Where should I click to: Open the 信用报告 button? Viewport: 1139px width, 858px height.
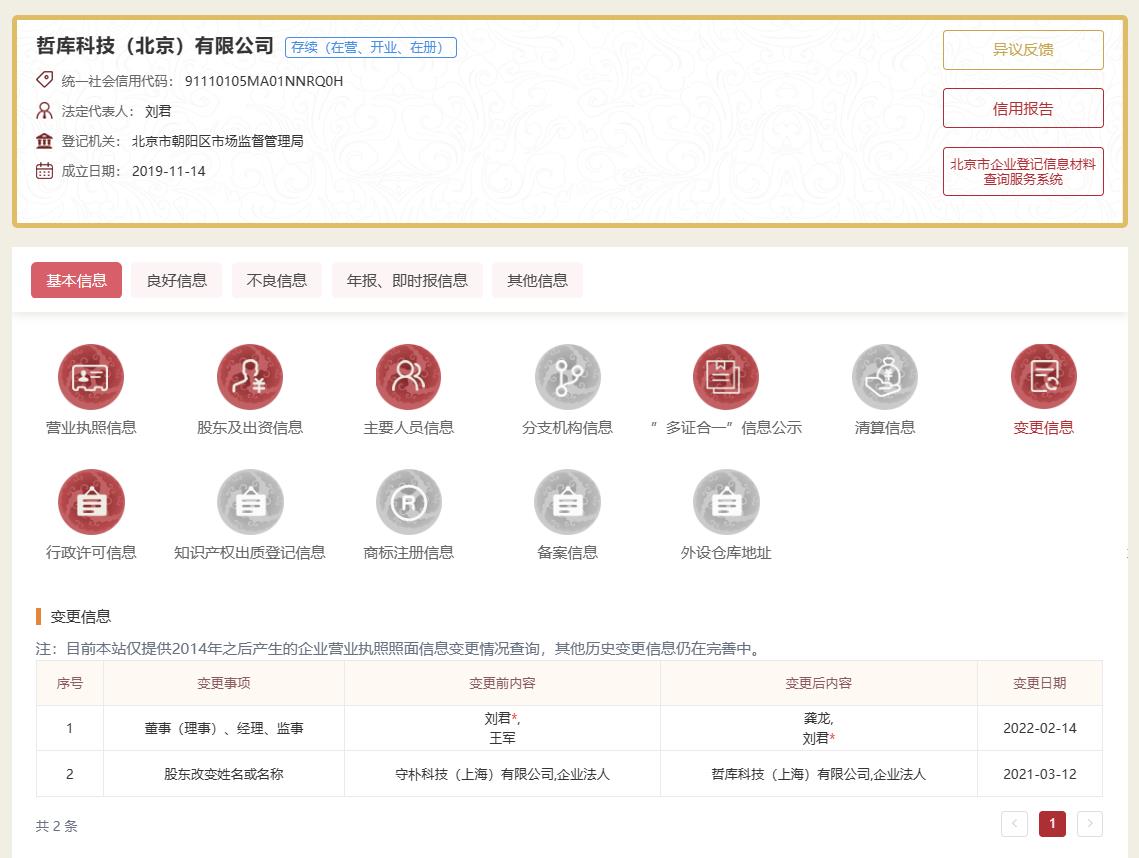click(1022, 109)
